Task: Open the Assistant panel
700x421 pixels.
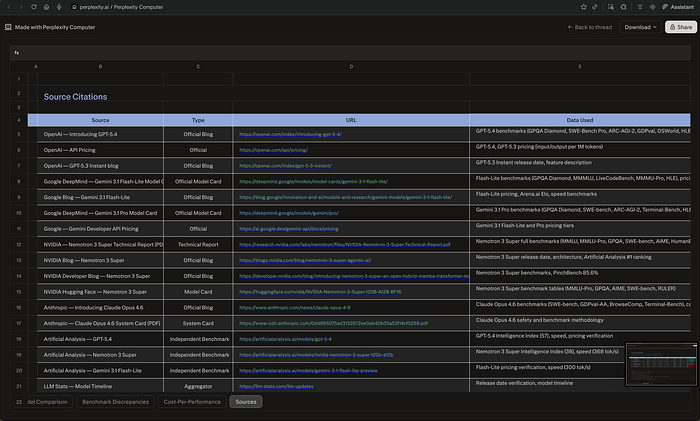Action: [678, 7]
